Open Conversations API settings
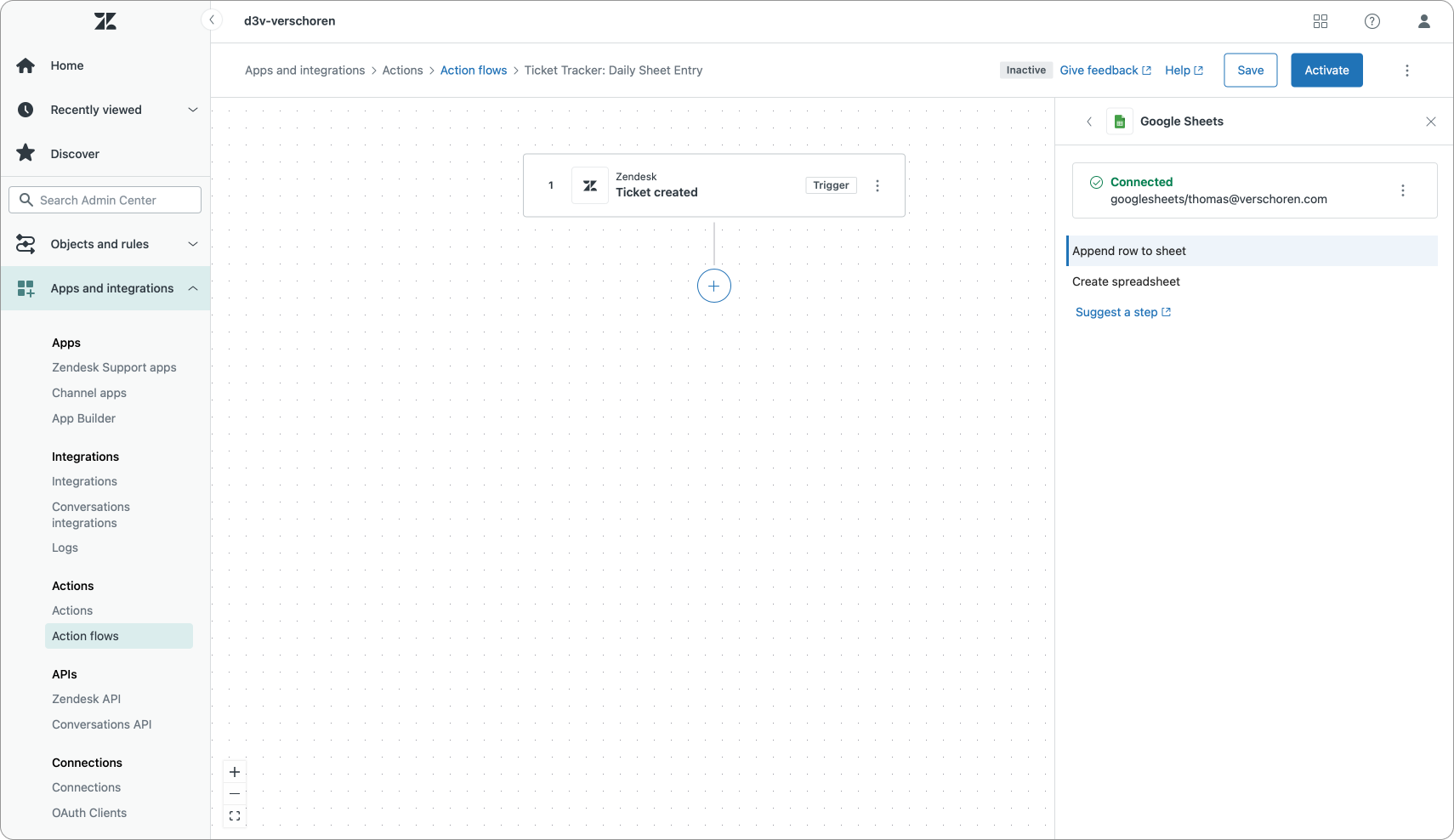This screenshot has height=840, width=1454. [101, 724]
